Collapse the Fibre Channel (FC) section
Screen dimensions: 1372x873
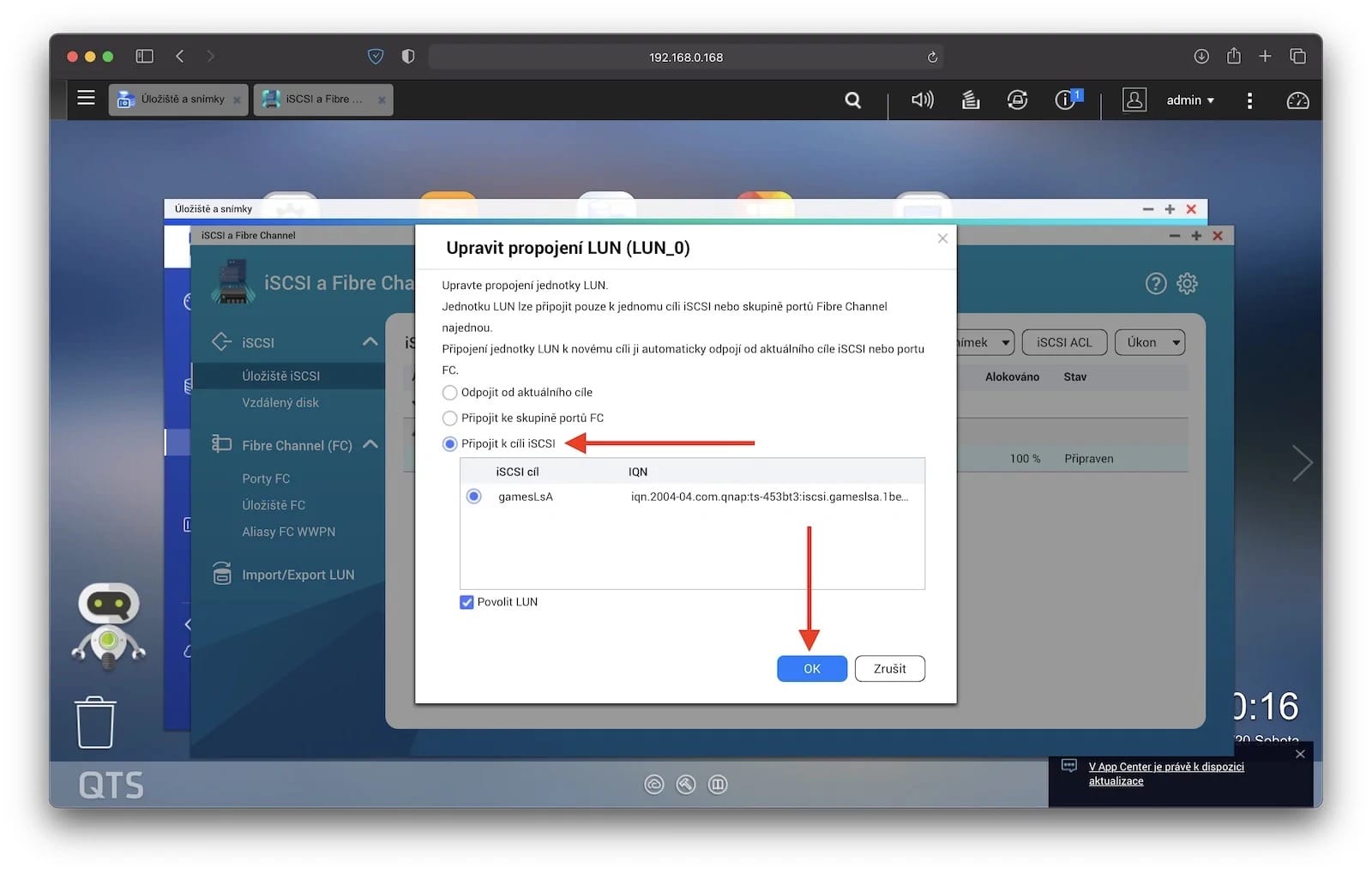pyautogui.click(x=370, y=444)
